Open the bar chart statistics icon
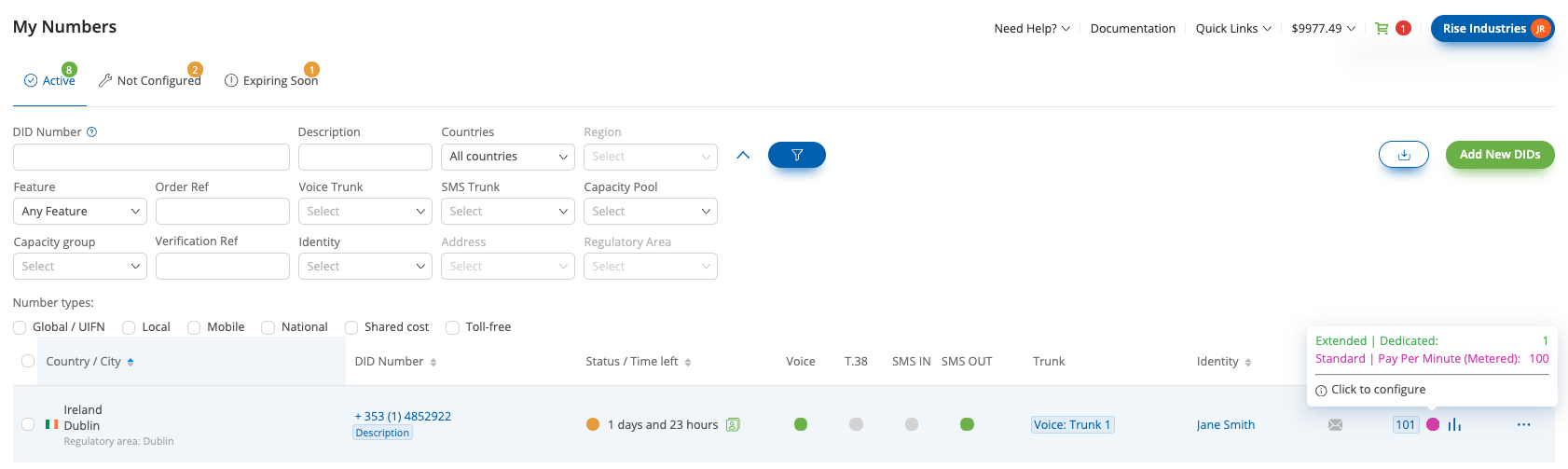The image size is (1568, 469). click(1454, 424)
